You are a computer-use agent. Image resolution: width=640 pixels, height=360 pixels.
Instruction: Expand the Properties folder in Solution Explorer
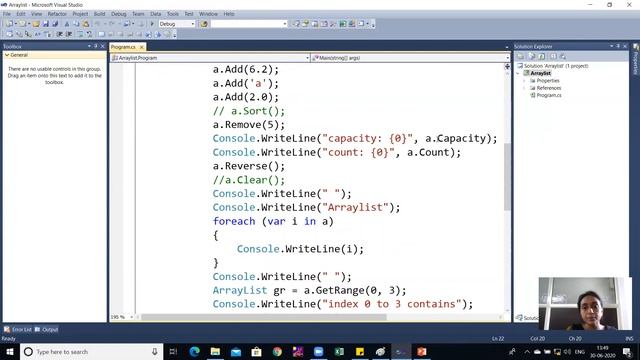click(x=524, y=81)
